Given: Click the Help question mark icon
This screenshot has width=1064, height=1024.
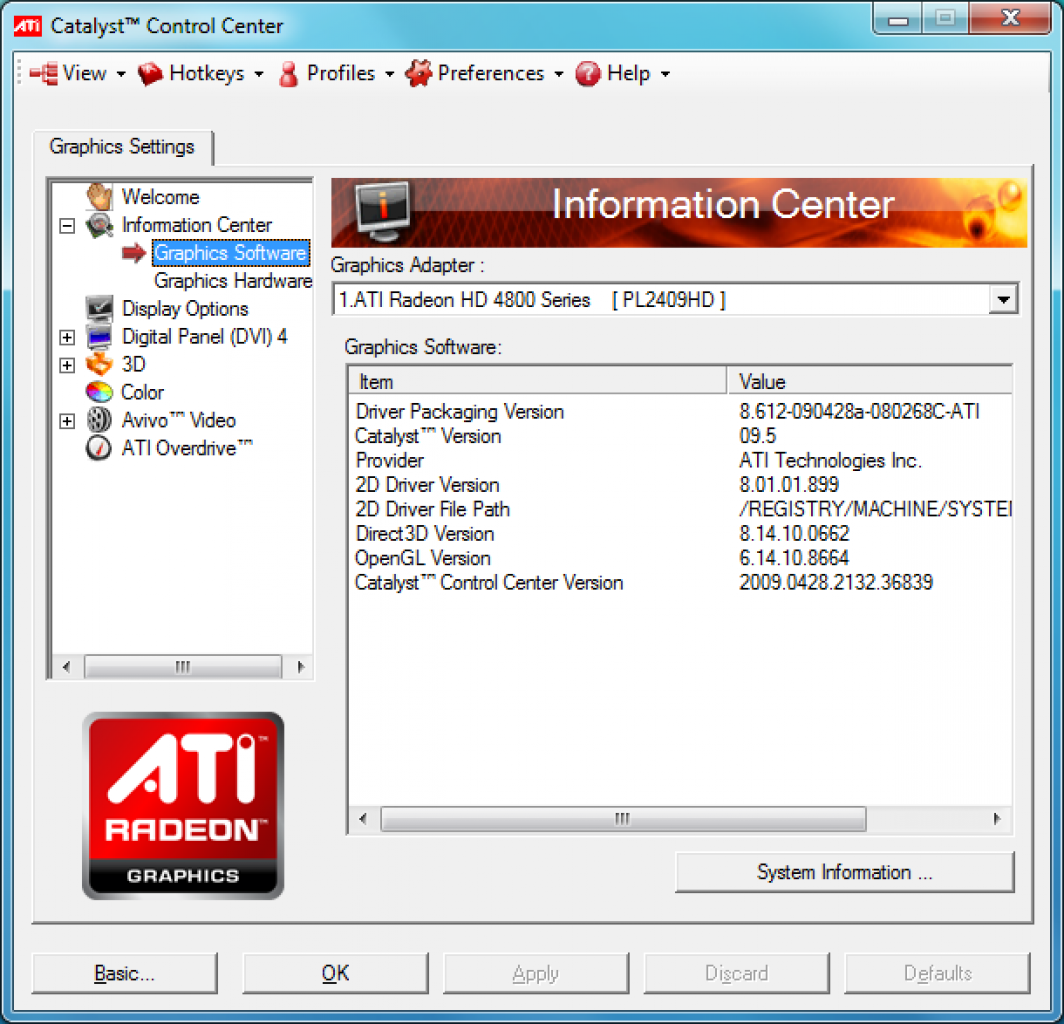Looking at the screenshot, I should 588,73.
